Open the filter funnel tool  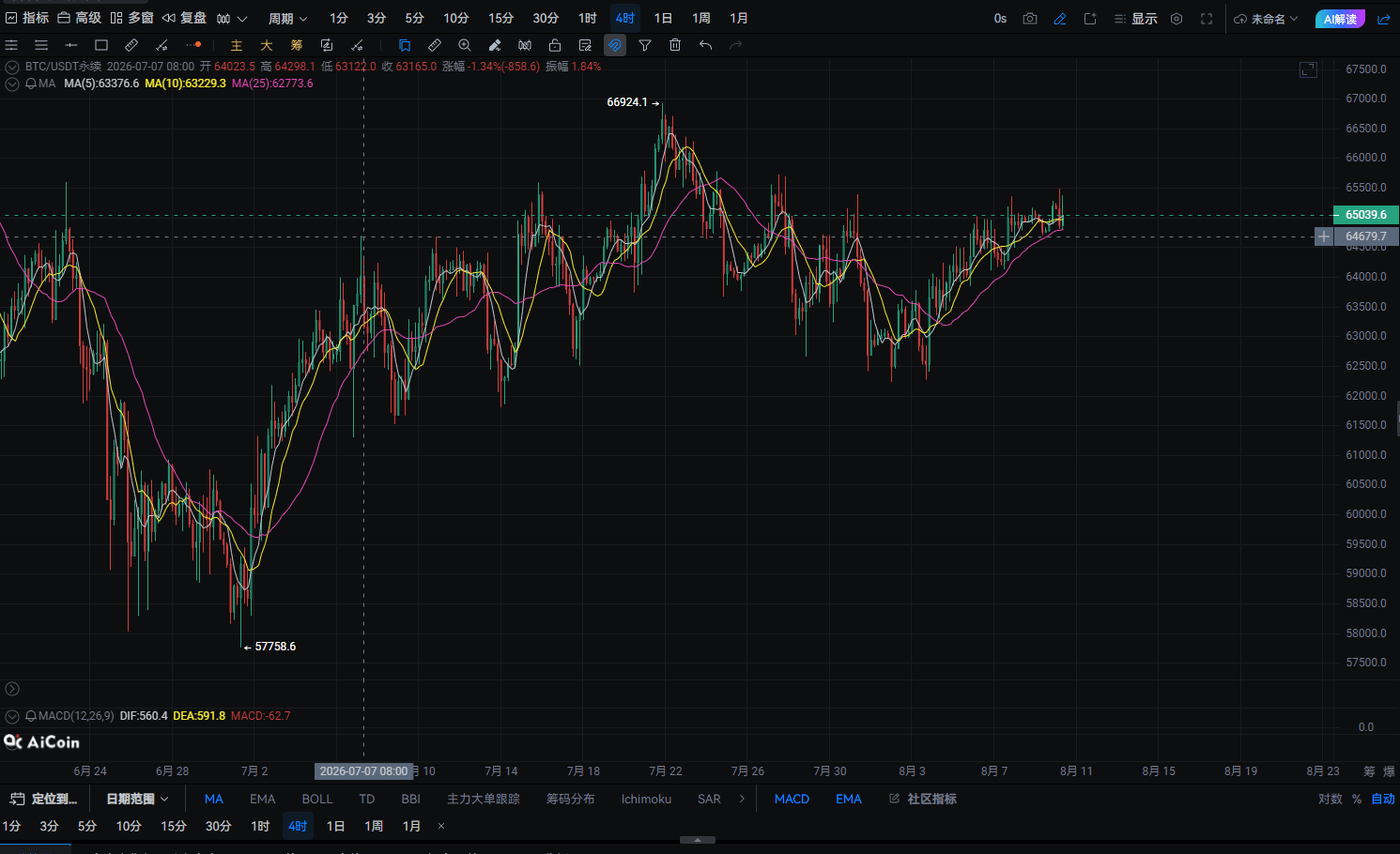click(645, 45)
